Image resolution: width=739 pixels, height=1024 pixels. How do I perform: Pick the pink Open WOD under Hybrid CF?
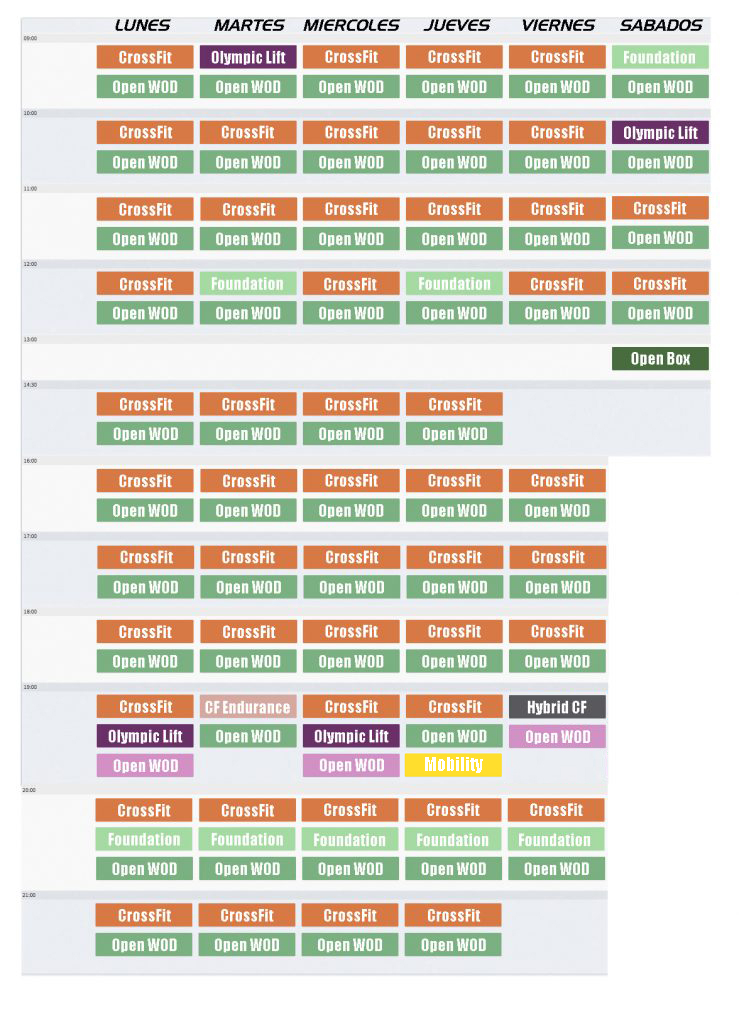(x=557, y=736)
